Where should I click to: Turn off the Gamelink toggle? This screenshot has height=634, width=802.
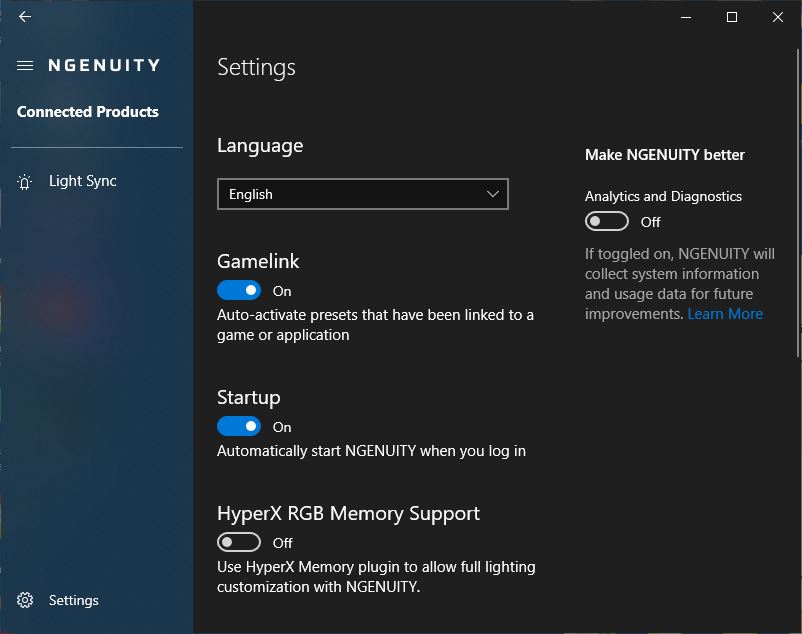(239, 290)
